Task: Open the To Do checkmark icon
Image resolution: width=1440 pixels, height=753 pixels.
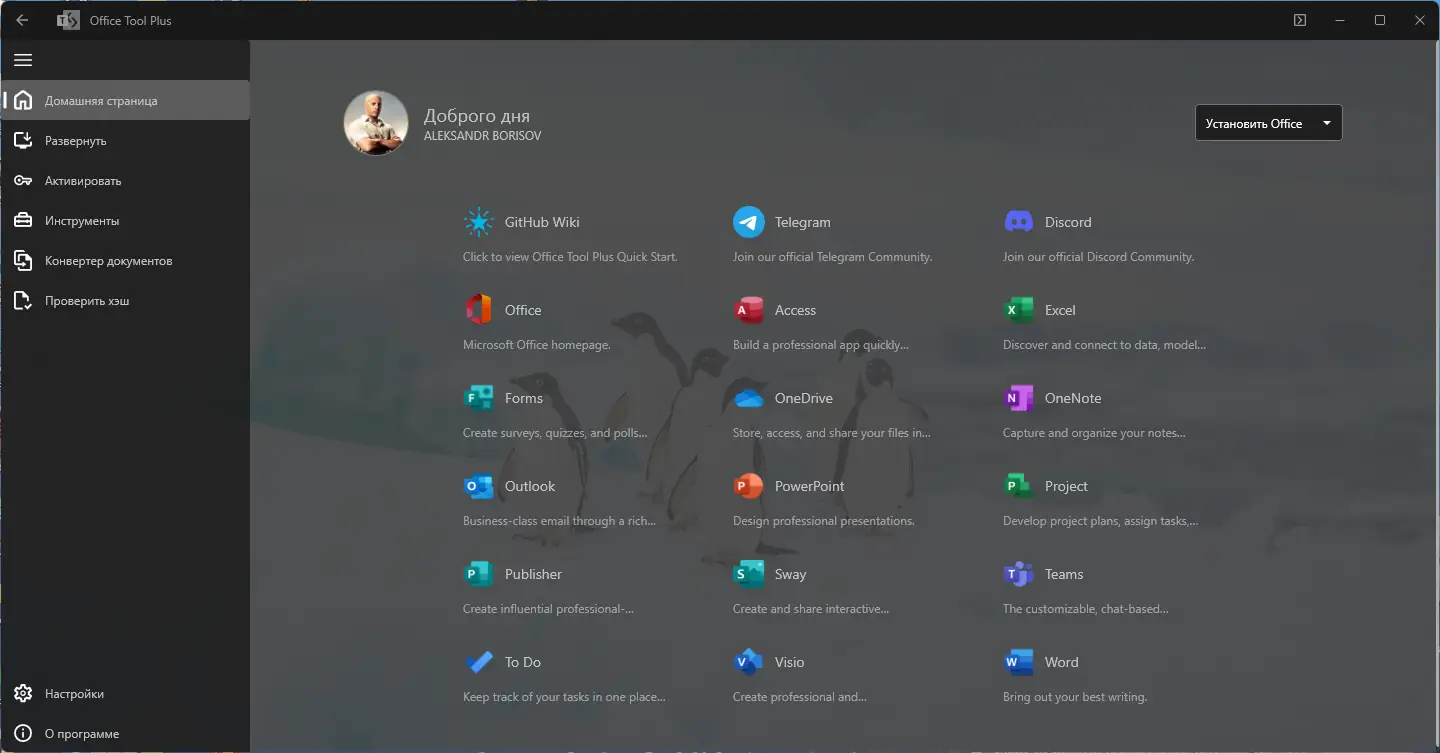Action: coord(479,662)
